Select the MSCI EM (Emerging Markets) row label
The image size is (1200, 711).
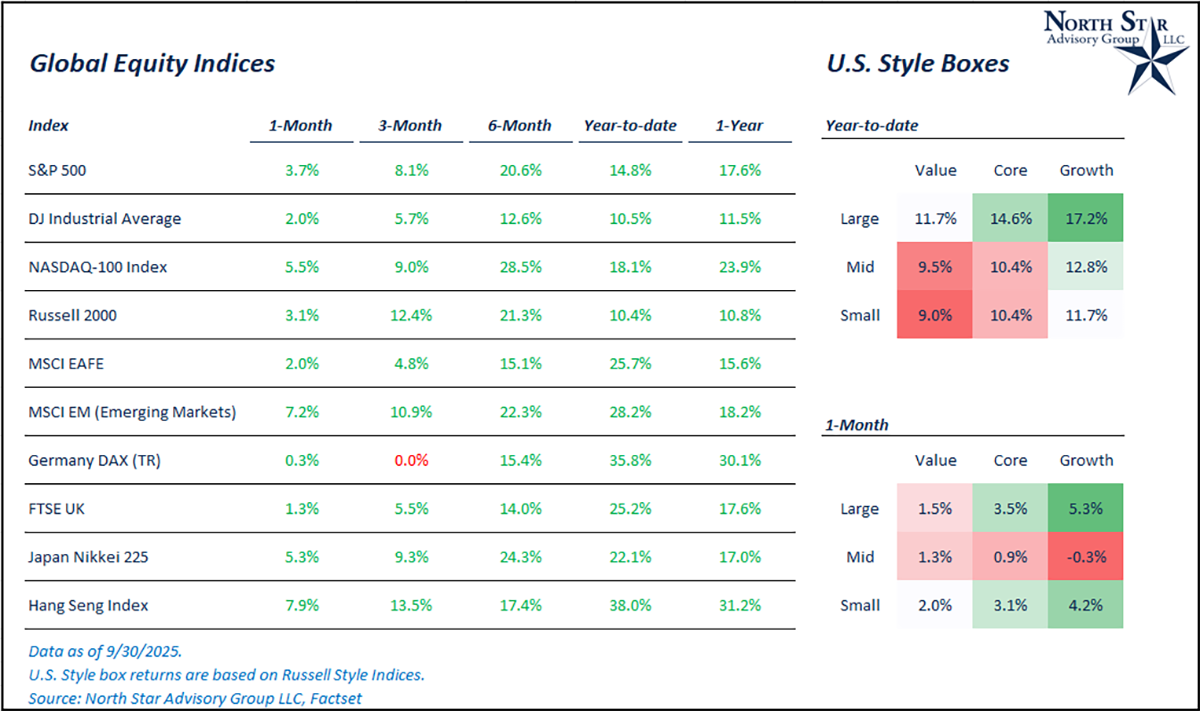[x=132, y=412]
